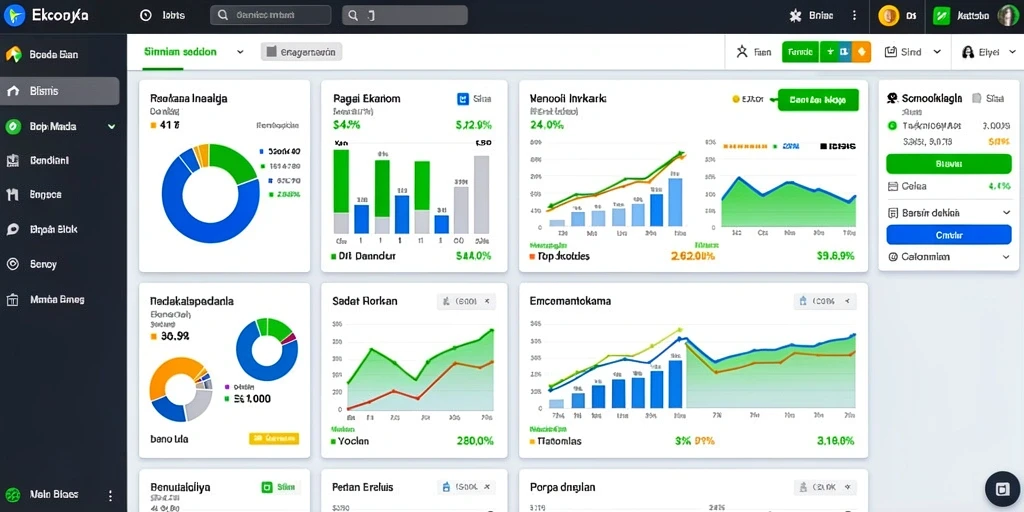The image size is (1024, 512).
Task: Switch to the Enagarnaron tab
Action: (301, 52)
